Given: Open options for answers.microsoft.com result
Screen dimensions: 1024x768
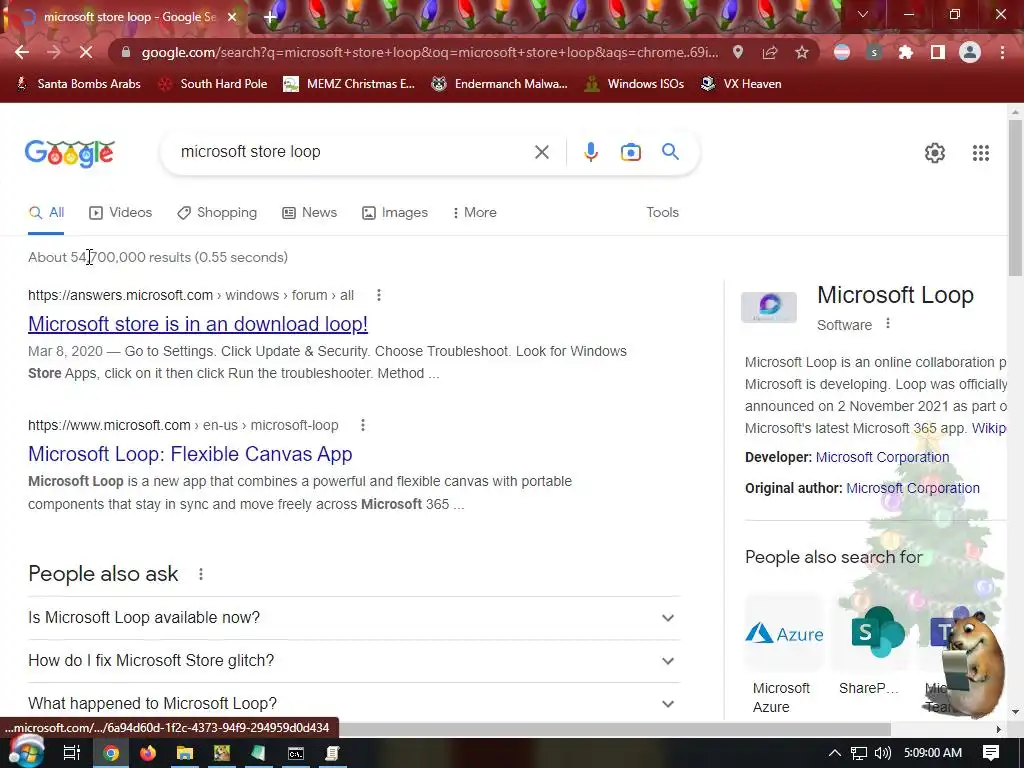Looking at the screenshot, I should [379, 295].
